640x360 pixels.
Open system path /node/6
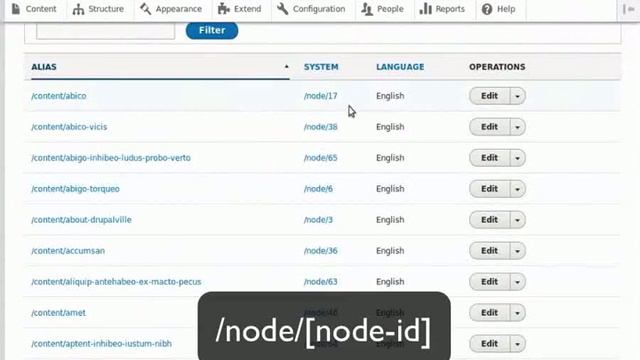pyautogui.click(x=318, y=189)
